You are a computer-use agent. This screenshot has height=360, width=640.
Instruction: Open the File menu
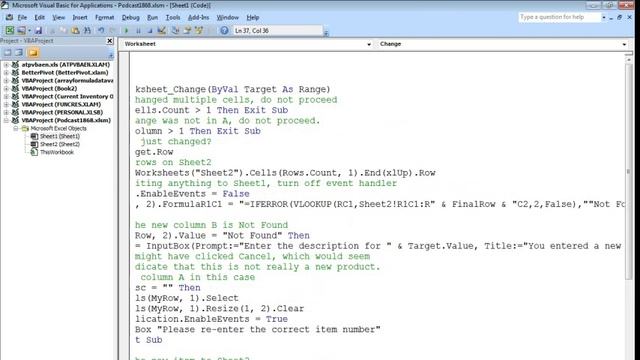[x=22, y=18]
